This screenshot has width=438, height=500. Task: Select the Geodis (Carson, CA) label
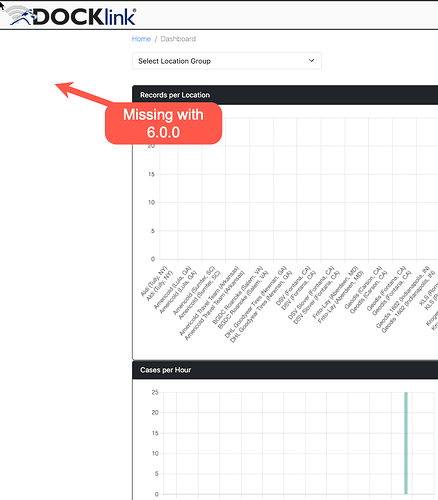[366, 289]
